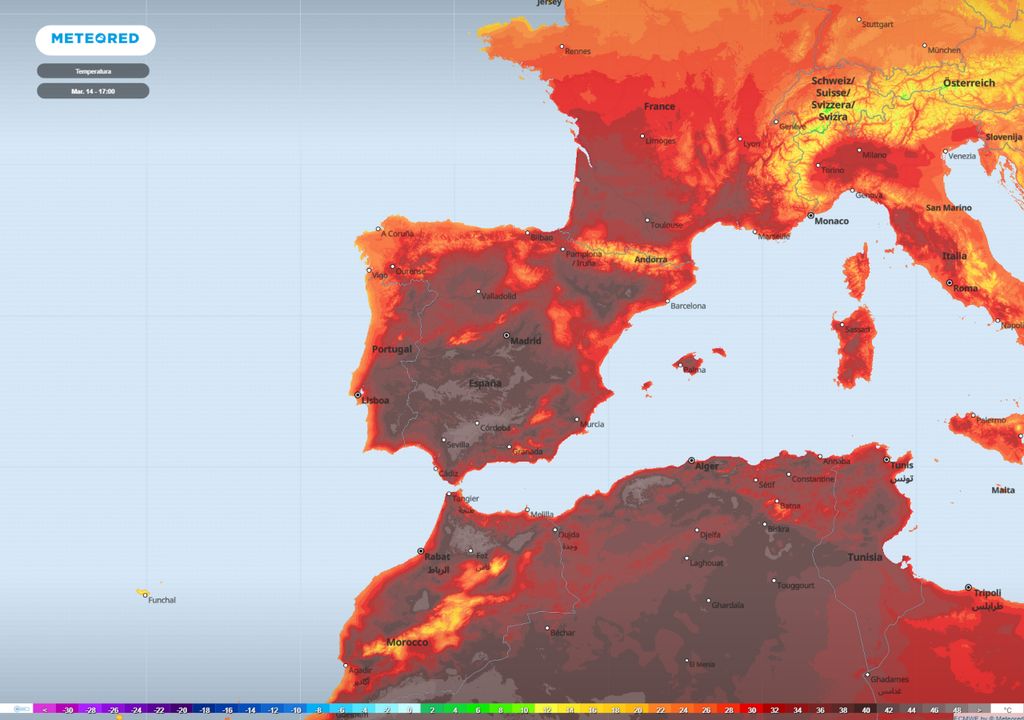
Task: Click the Tunisia country label
Action: tap(865, 557)
